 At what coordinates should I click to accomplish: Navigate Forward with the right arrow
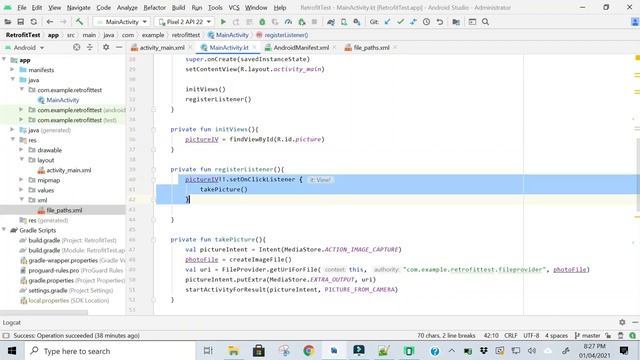(63, 22)
